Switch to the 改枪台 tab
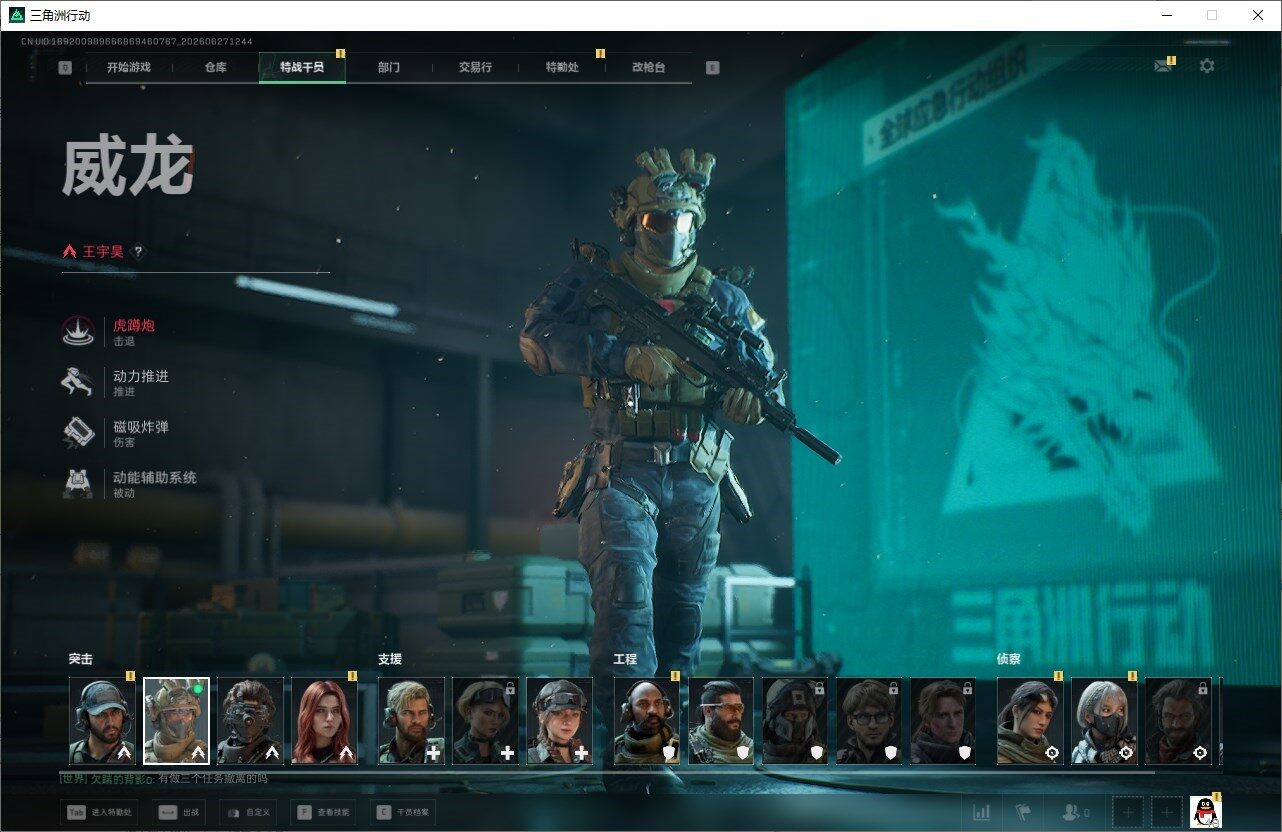The height and width of the screenshot is (832, 1282). tap(648, 68)
